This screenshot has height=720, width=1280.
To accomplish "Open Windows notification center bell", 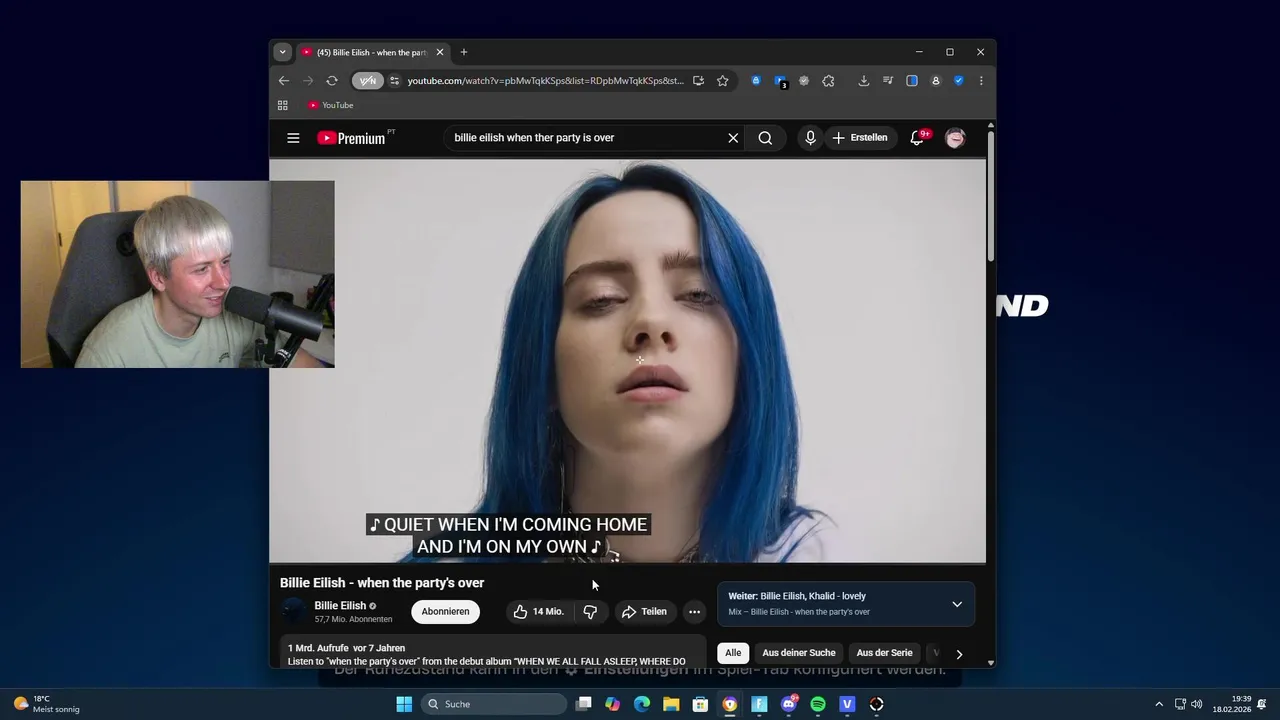I will click(1262, 704).
